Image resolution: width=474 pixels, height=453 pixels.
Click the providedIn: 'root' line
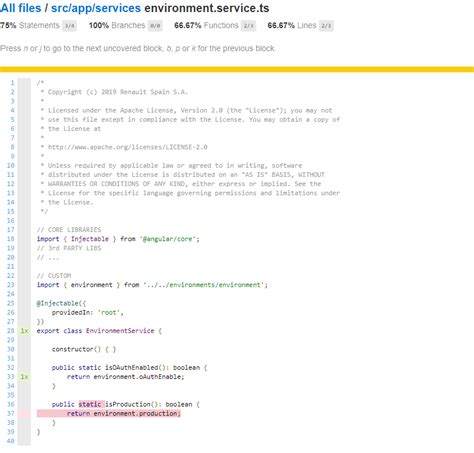(88, 313)
